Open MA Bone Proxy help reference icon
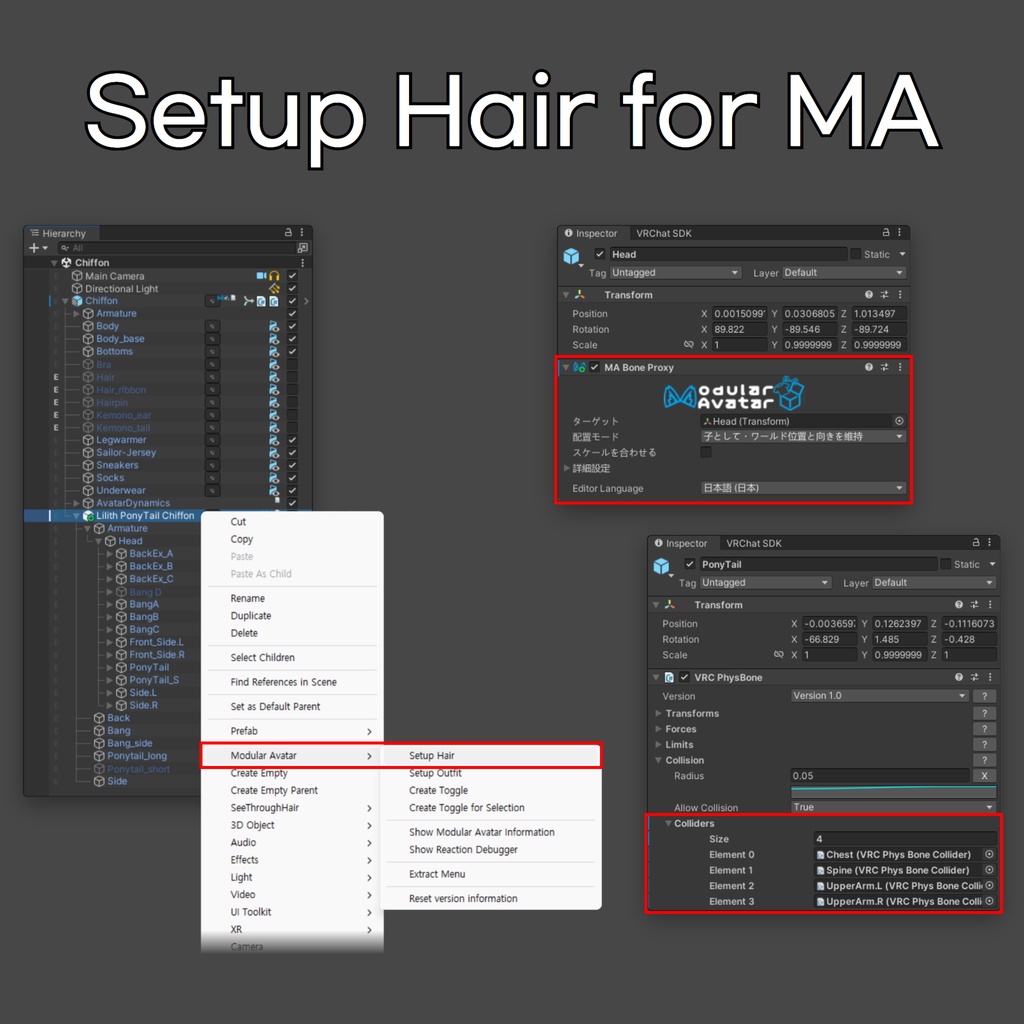The height and width of the screenshot is (1024, 1024). point(869,367)
